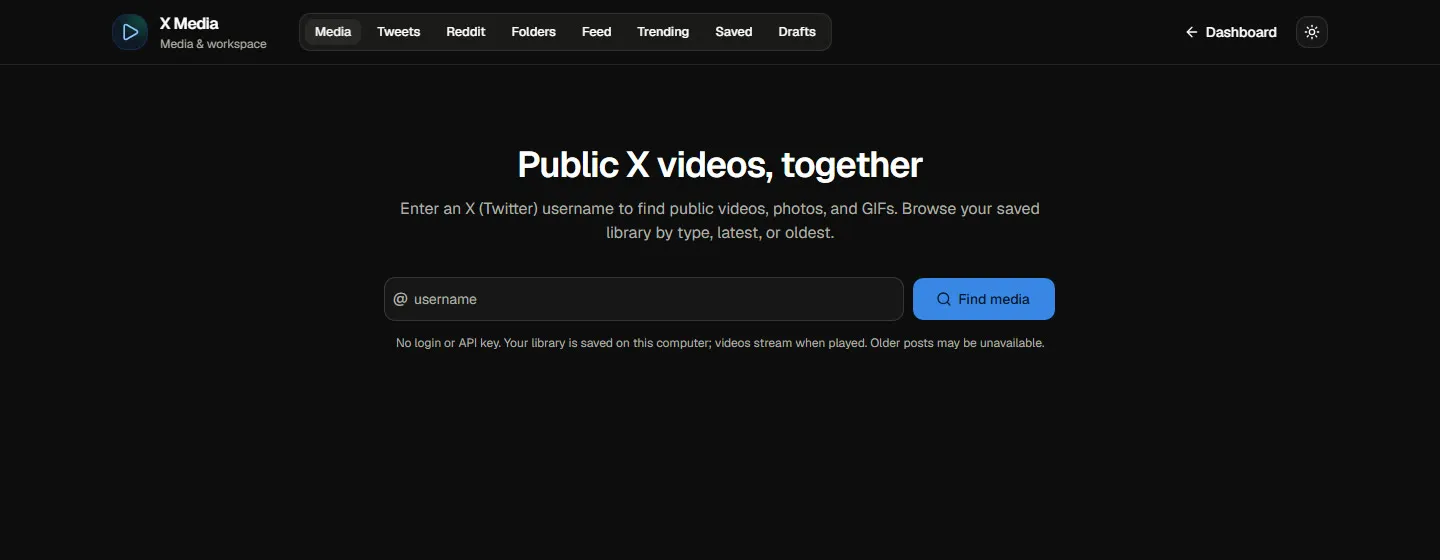Open the Trending tab
The width and height of the screenshot is (1440, 560).
pyautogui.click(x=663, y=32)
